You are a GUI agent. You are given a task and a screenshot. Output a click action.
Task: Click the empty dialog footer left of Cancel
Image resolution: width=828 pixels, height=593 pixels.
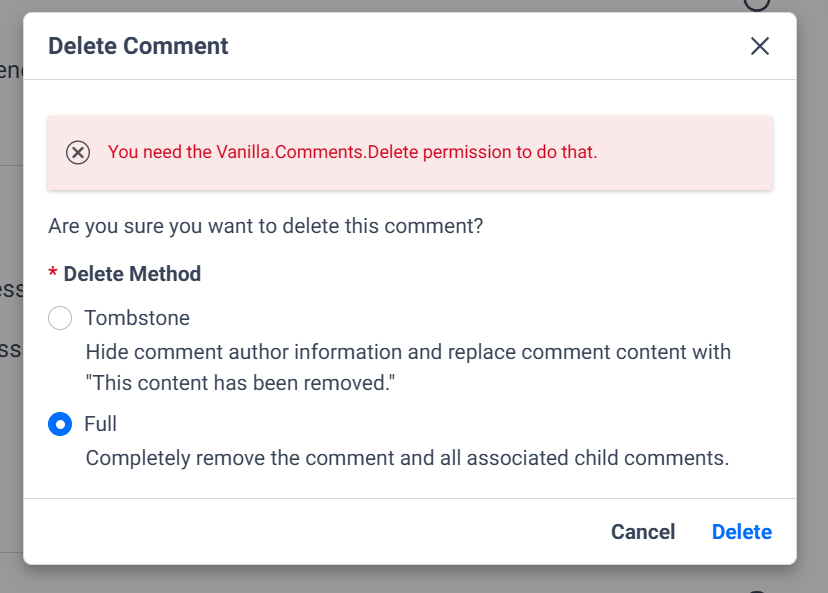coord(300,532)
